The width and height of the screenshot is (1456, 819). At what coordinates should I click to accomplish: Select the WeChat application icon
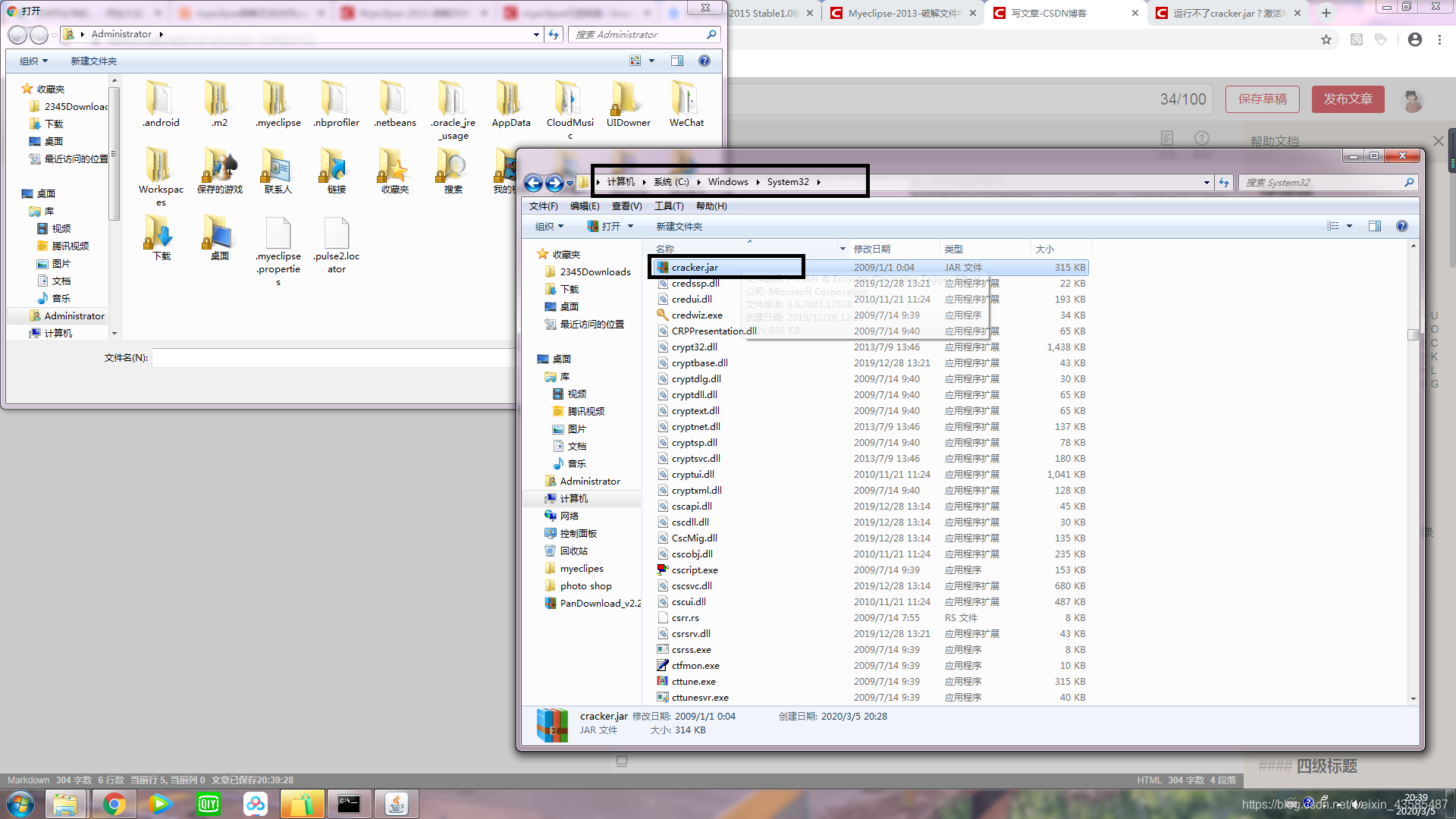[685, 99]
